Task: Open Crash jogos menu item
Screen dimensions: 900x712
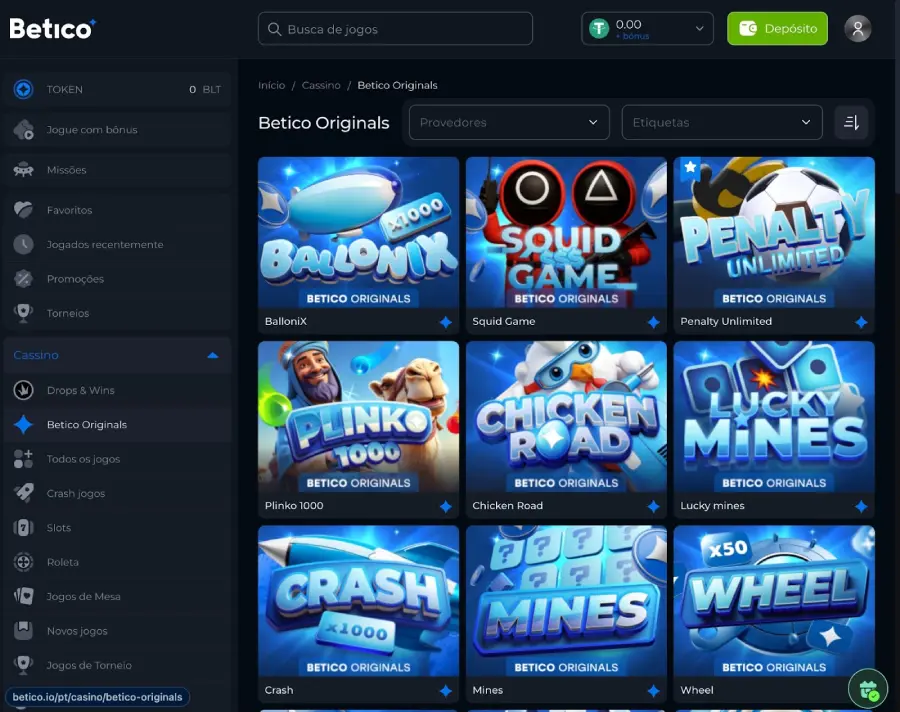Action: (x=117, y=493)
